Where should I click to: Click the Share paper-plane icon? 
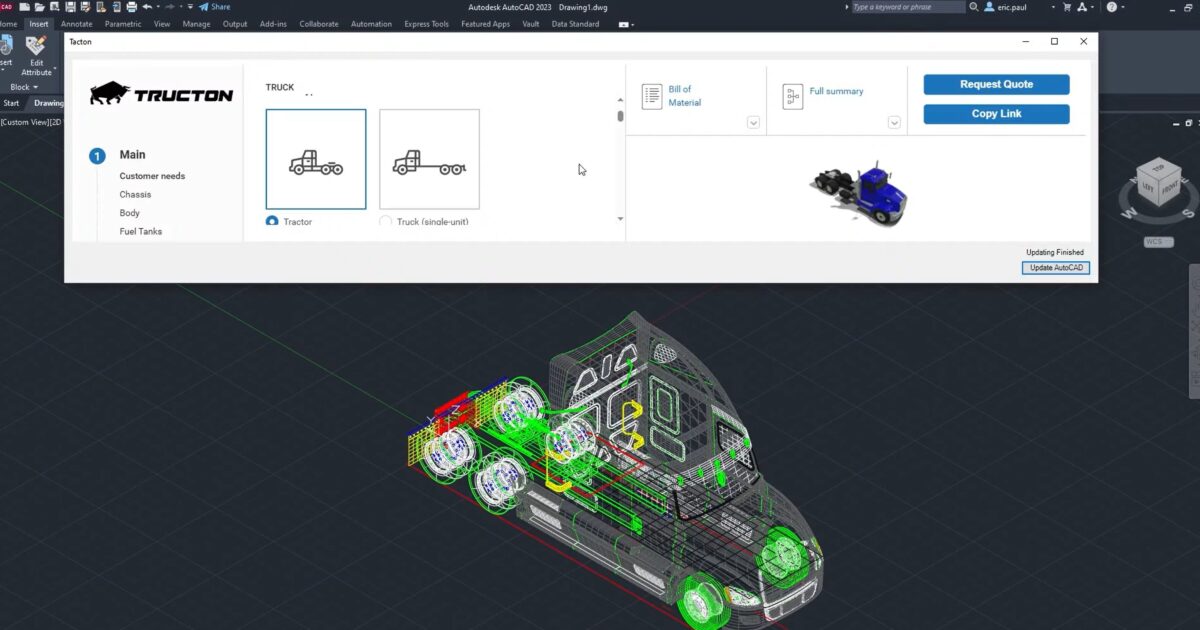point(203,7)
